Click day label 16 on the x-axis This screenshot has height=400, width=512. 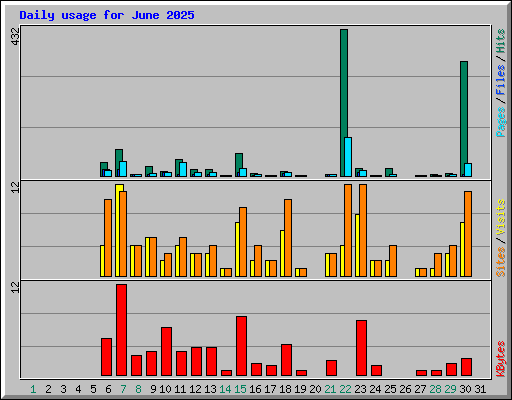pyautogui.click(x=255, y=389)
